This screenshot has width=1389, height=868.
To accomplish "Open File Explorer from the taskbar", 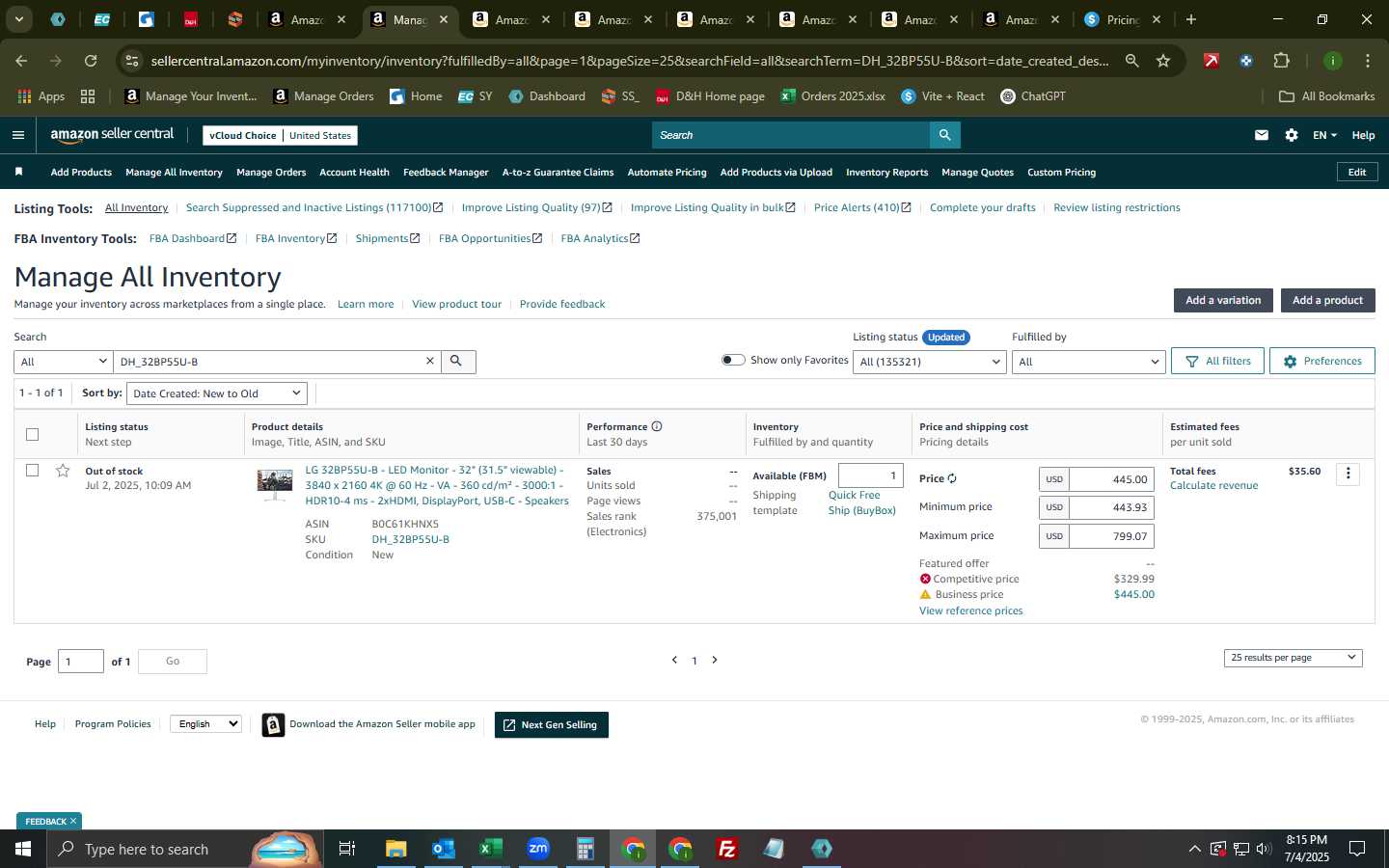I will (x=396, y=849).
